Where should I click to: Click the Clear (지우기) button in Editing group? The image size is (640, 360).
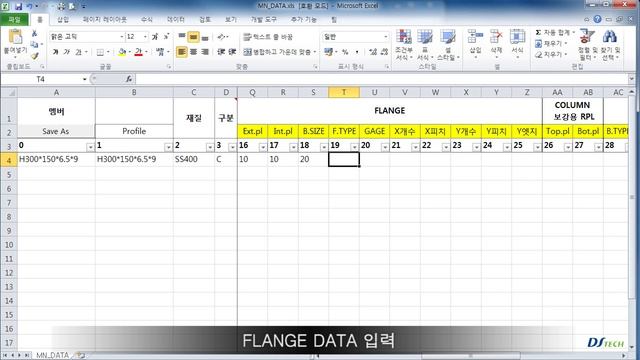coord(551,54)
